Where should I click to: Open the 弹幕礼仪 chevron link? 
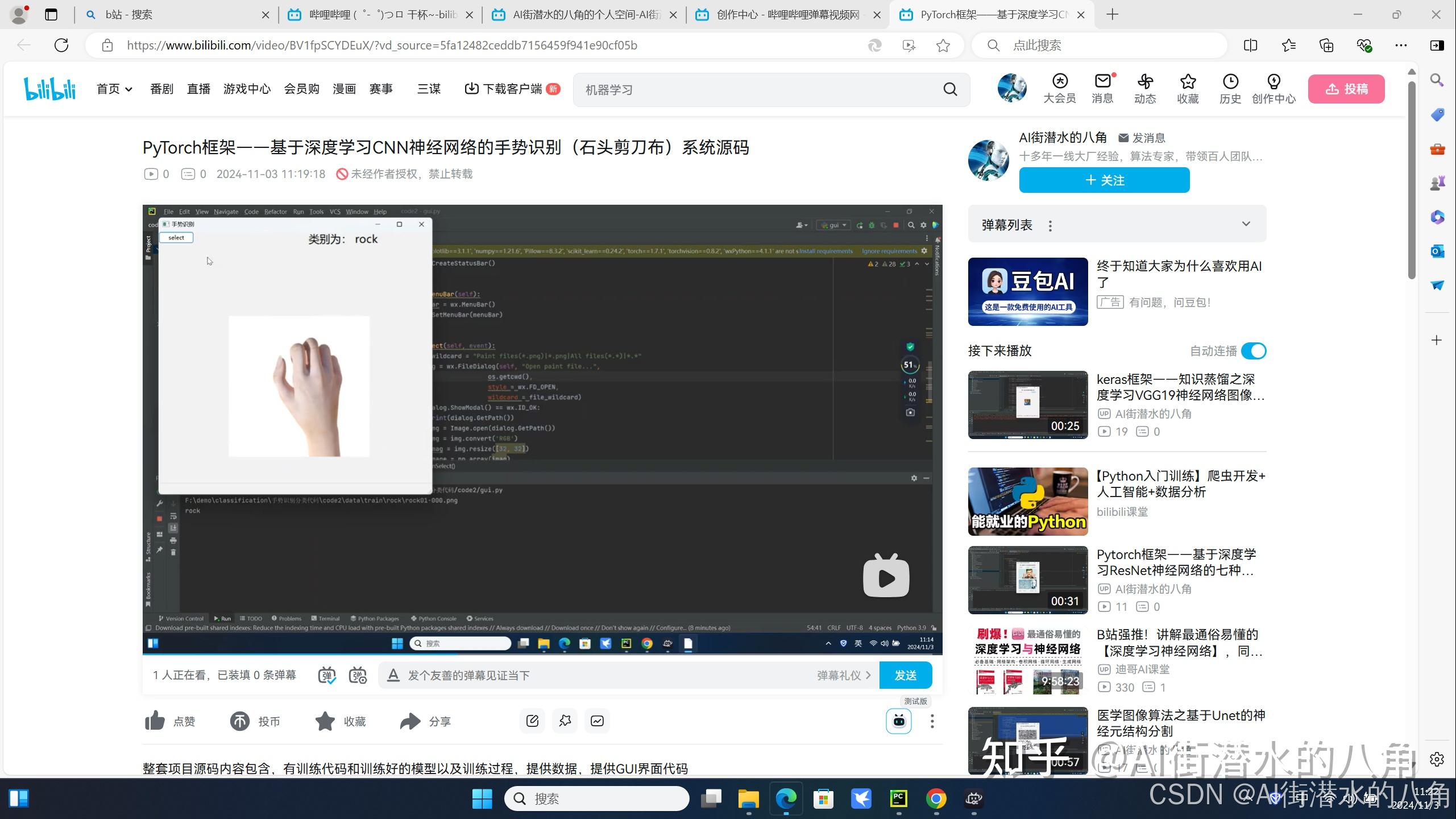coord(844,675)
